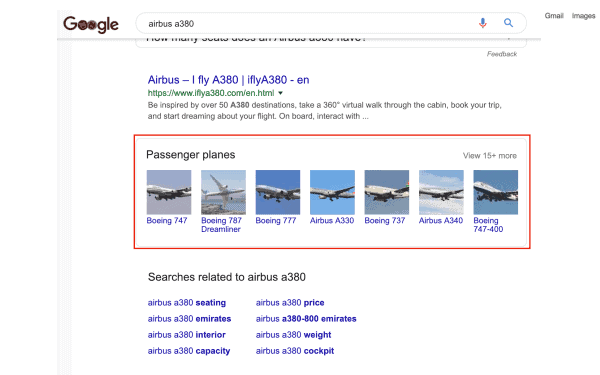Viewport: 600px width, 375px height.
Task: Search airbus a380 emirates
Action: point(189,319)
